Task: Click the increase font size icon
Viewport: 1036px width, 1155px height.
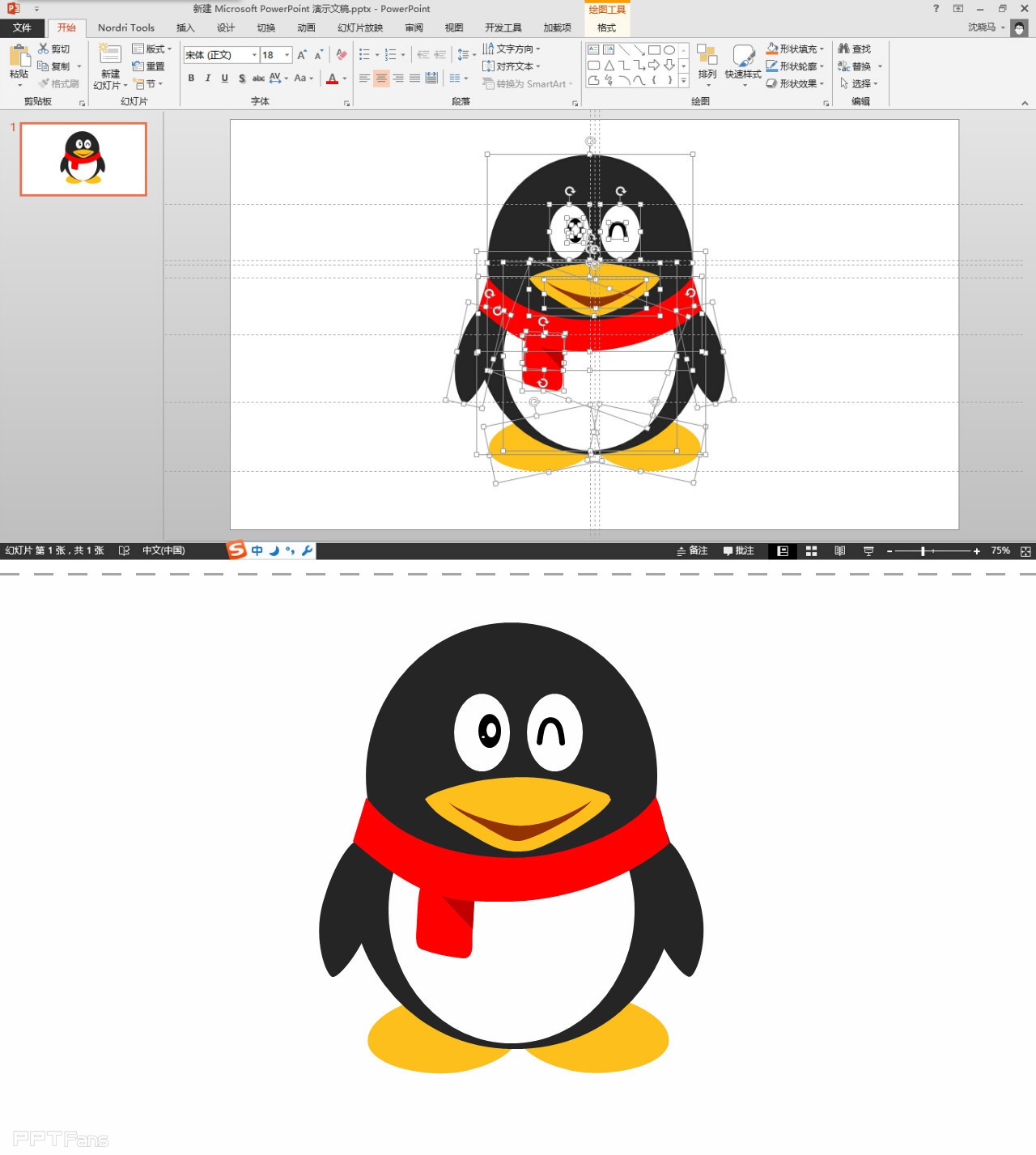Action: (302, 55)
